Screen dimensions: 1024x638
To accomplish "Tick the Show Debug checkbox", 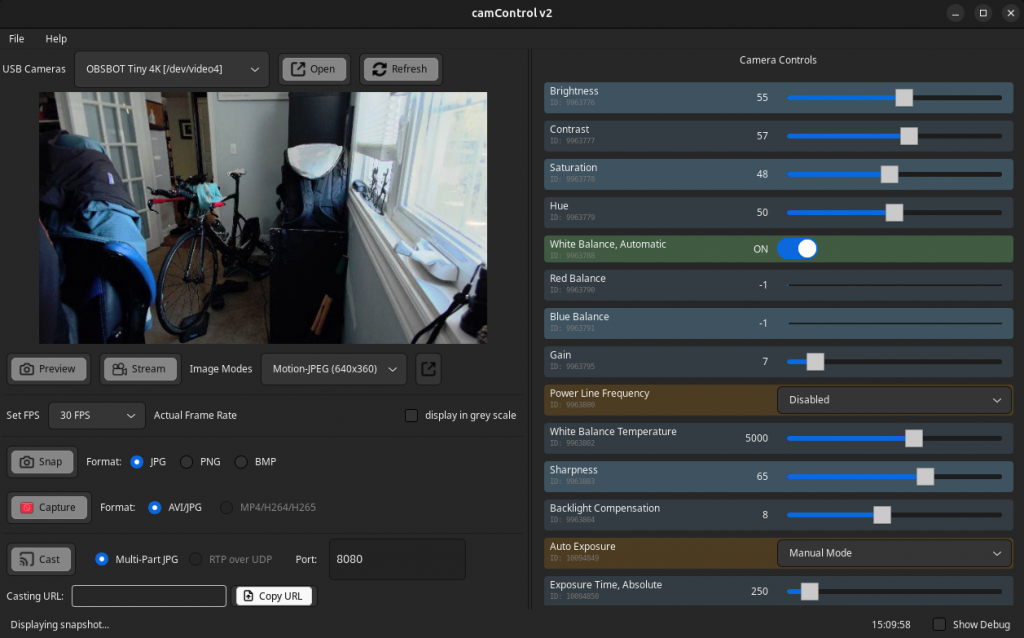I will 938,625.
